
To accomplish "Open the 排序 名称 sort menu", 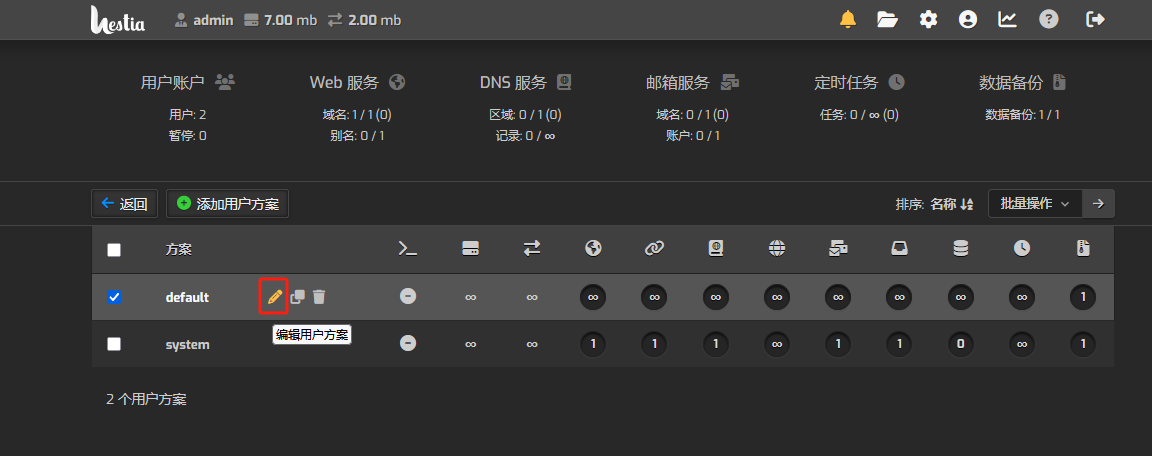I will pyautogui.click(x=950, y=204).
